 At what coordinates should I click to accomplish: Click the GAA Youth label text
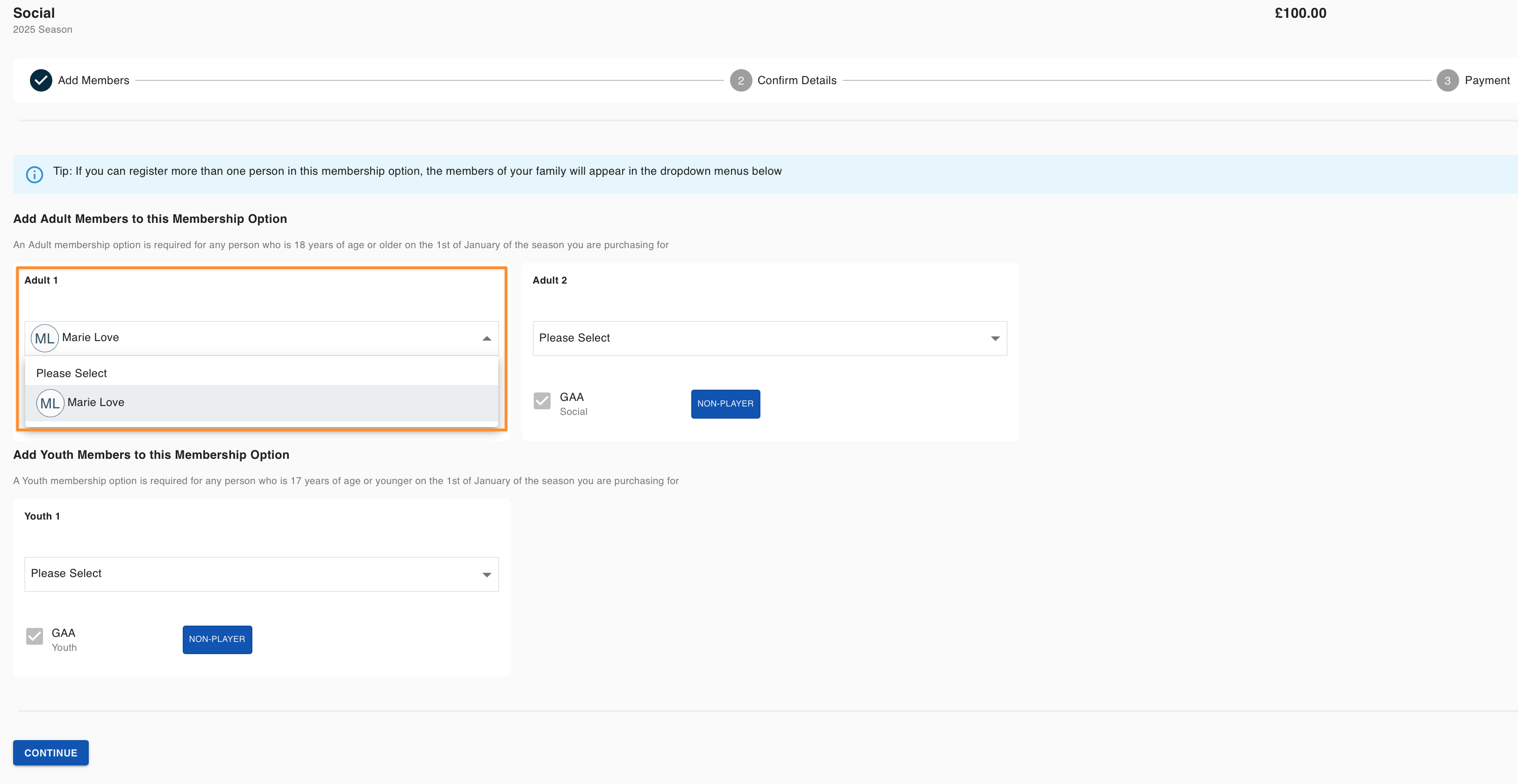pyautogui.click(x=64, y=639)
